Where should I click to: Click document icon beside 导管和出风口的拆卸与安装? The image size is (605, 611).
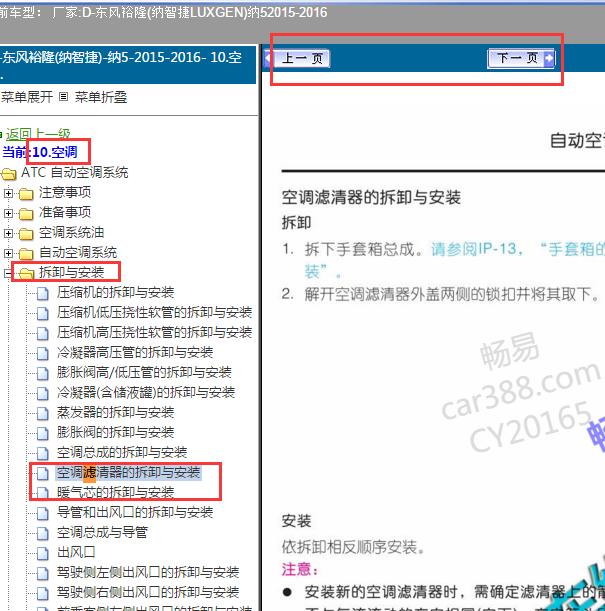[42, 513]
